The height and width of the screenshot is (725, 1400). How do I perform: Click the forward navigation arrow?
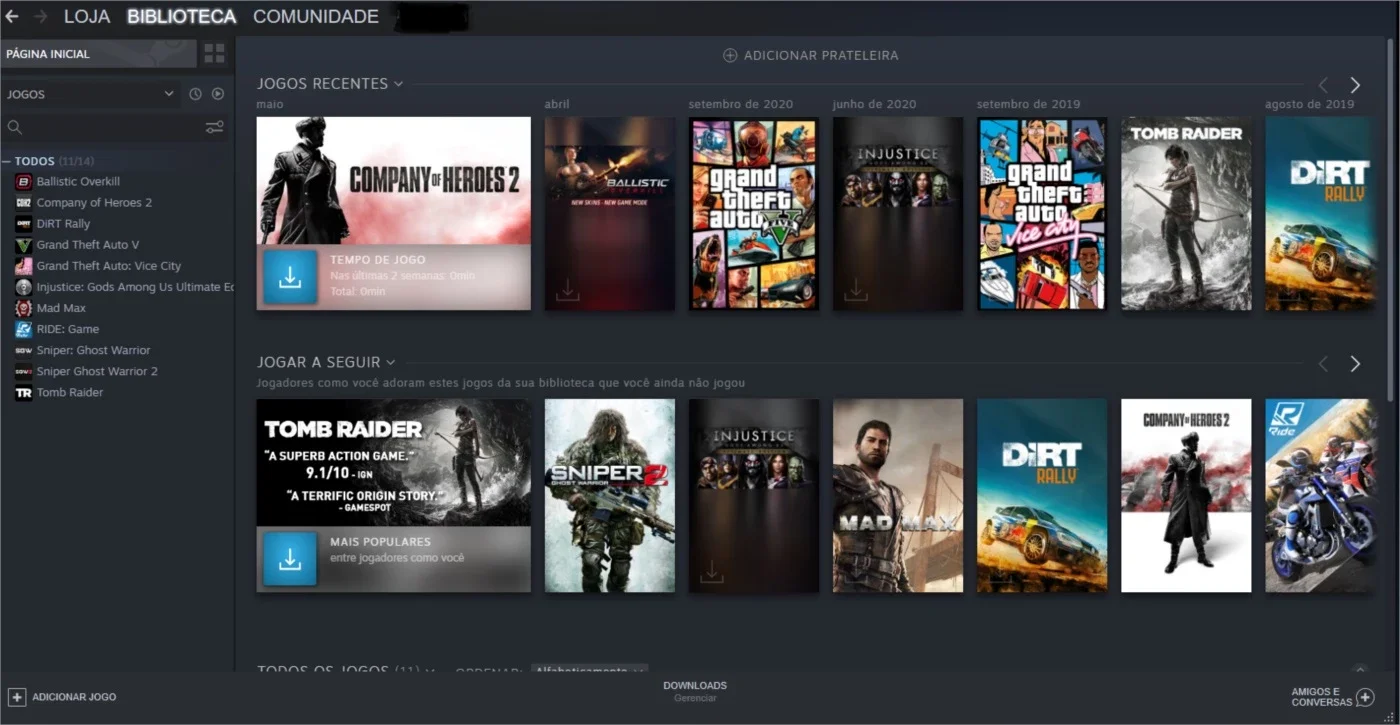(x=41, y=17)
